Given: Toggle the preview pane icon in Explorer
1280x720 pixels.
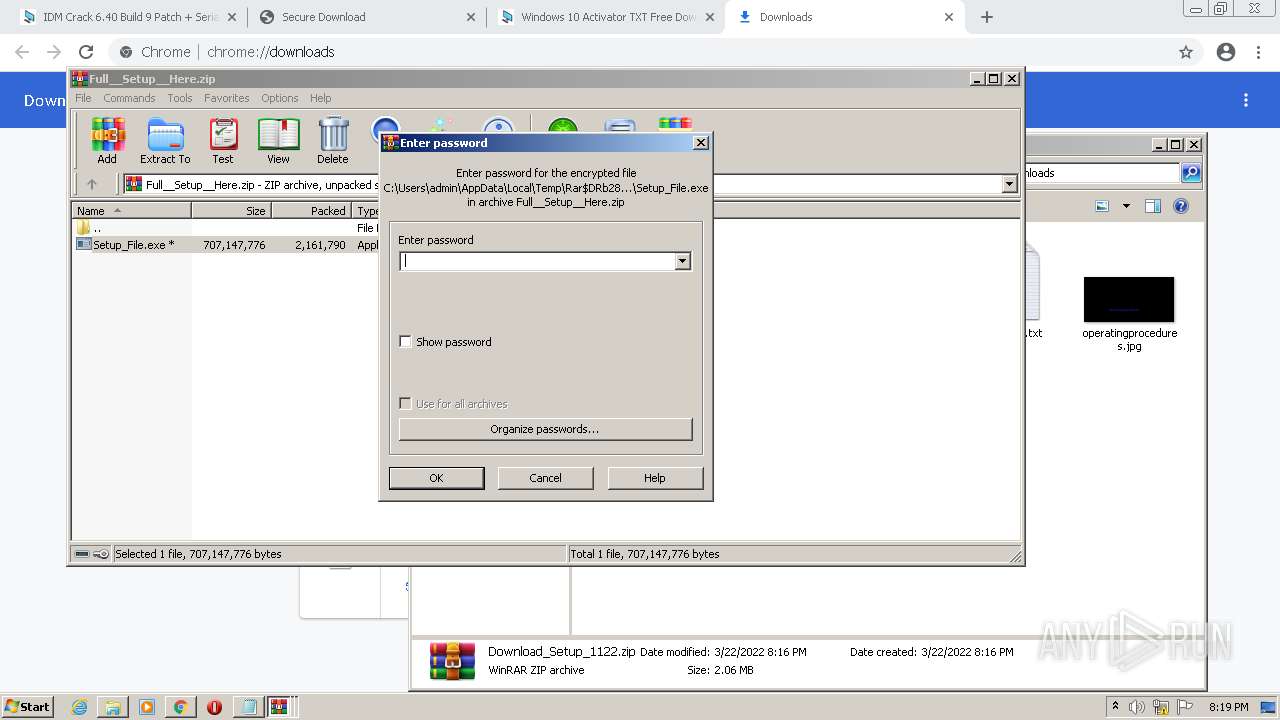Looking at the screenshot, I should click(1153, 206).
